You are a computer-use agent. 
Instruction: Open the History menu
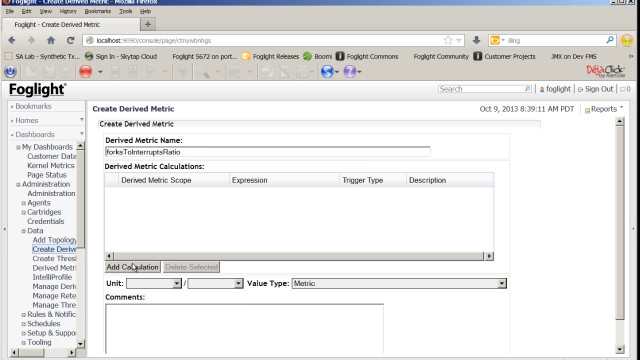(x=68, y=11)
